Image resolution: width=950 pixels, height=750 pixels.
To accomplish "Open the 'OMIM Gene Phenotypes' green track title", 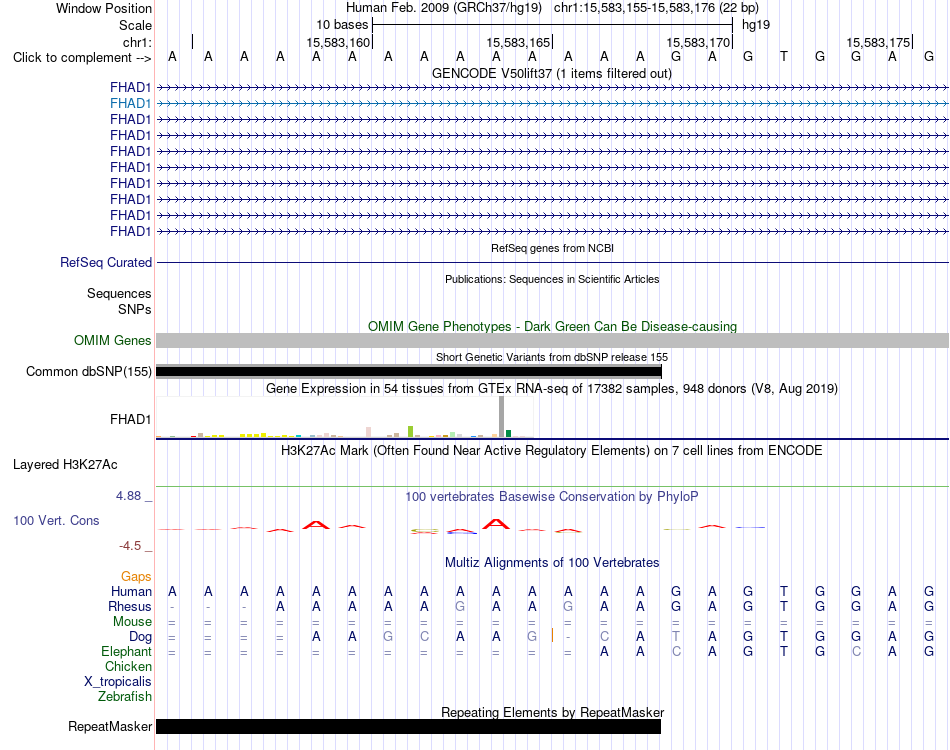I will [552, 327].
